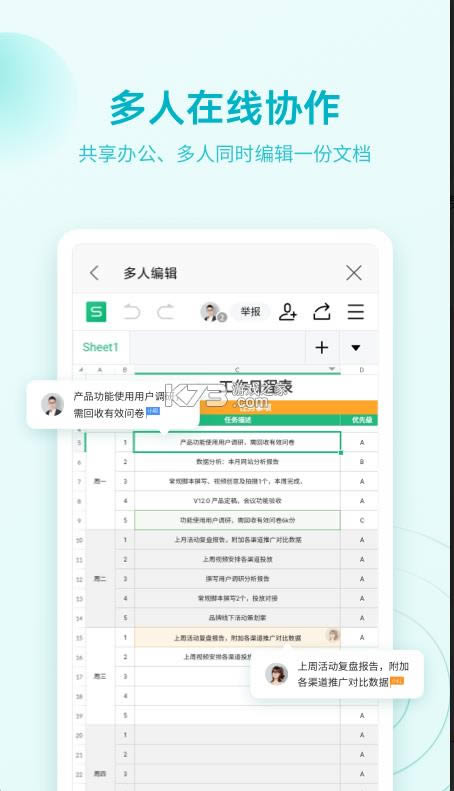This screenshot has width=454, height=791.
Task: Select cell 产品功能使用用户调研，需回收有效问卷
Action: [x=237, y=442]
